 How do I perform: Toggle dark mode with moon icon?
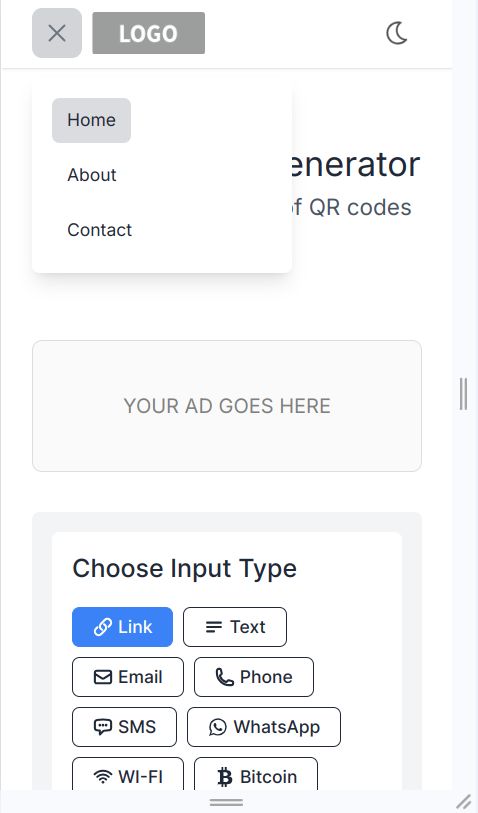pyautogui.click(x=397, y=33)
